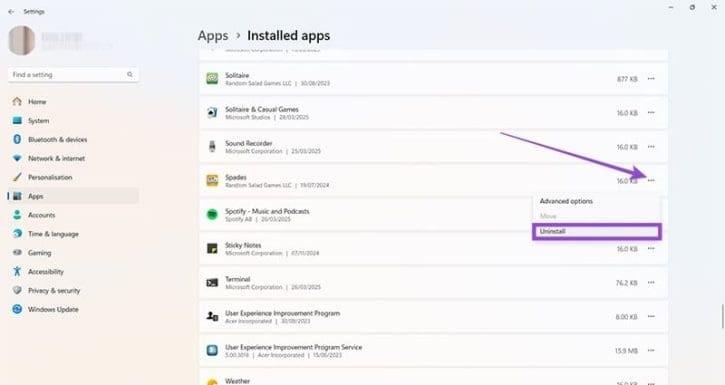
Task: Open three-dot menu for Terminal
Action: click(651, 282)
